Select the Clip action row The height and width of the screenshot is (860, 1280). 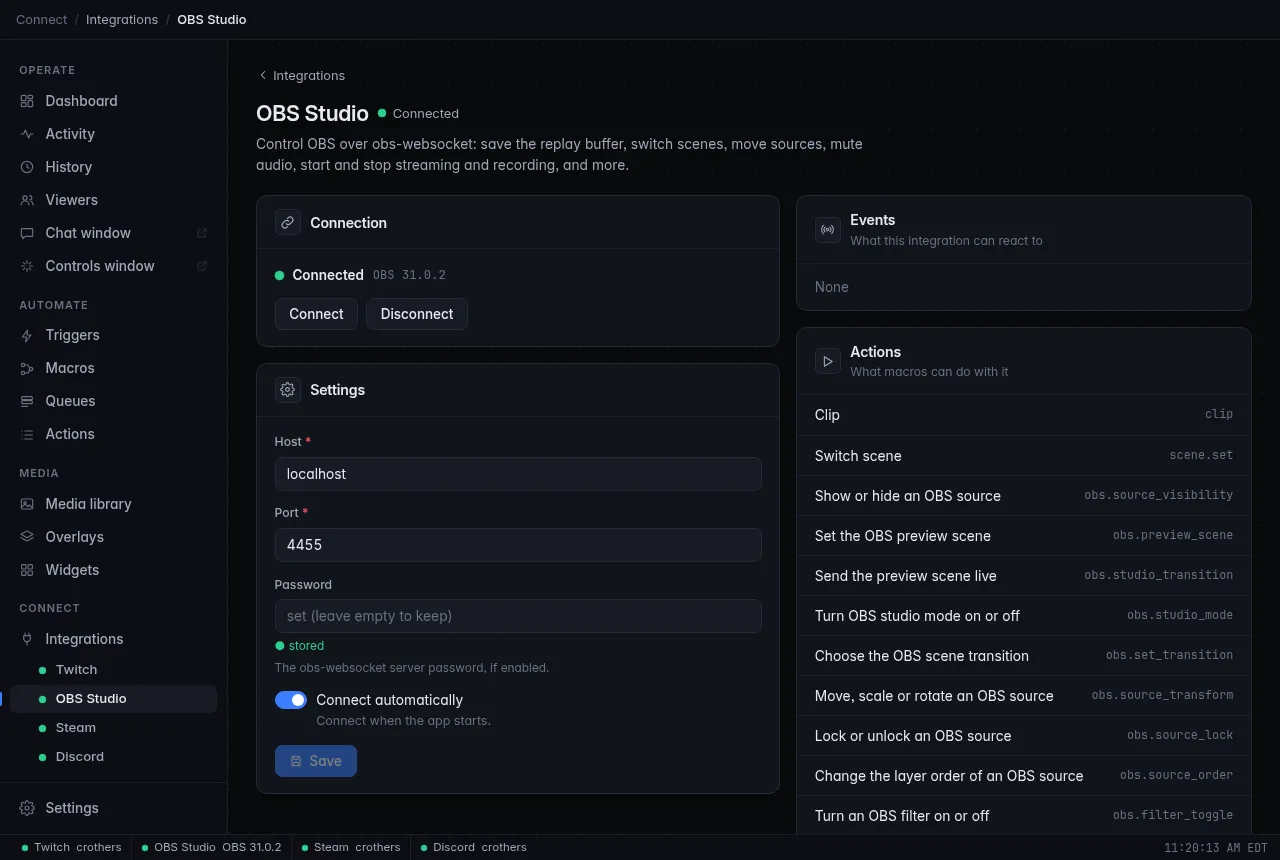[x=1024, y=415]
